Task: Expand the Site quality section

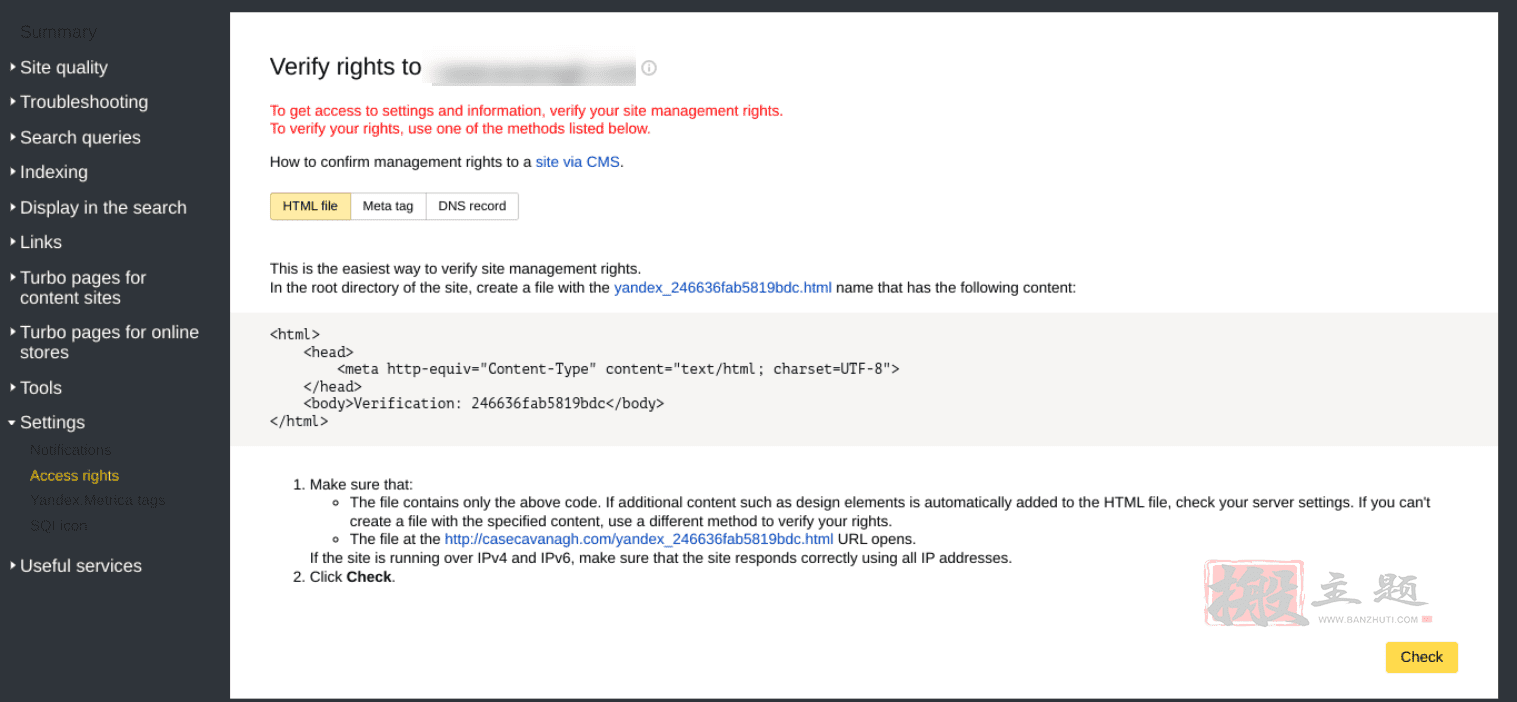Action: point(63,67)
